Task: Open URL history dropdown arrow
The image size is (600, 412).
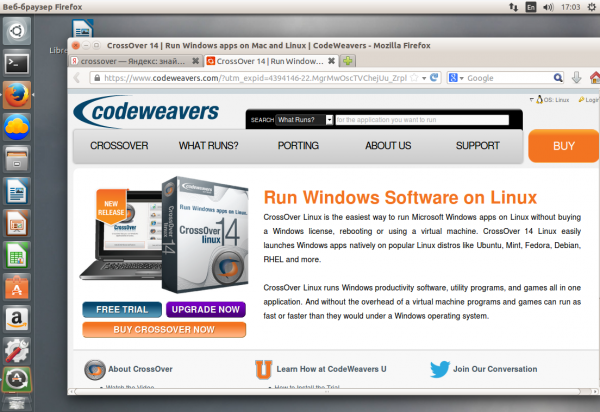Action: pyautogui.click(x=424, y=78)
